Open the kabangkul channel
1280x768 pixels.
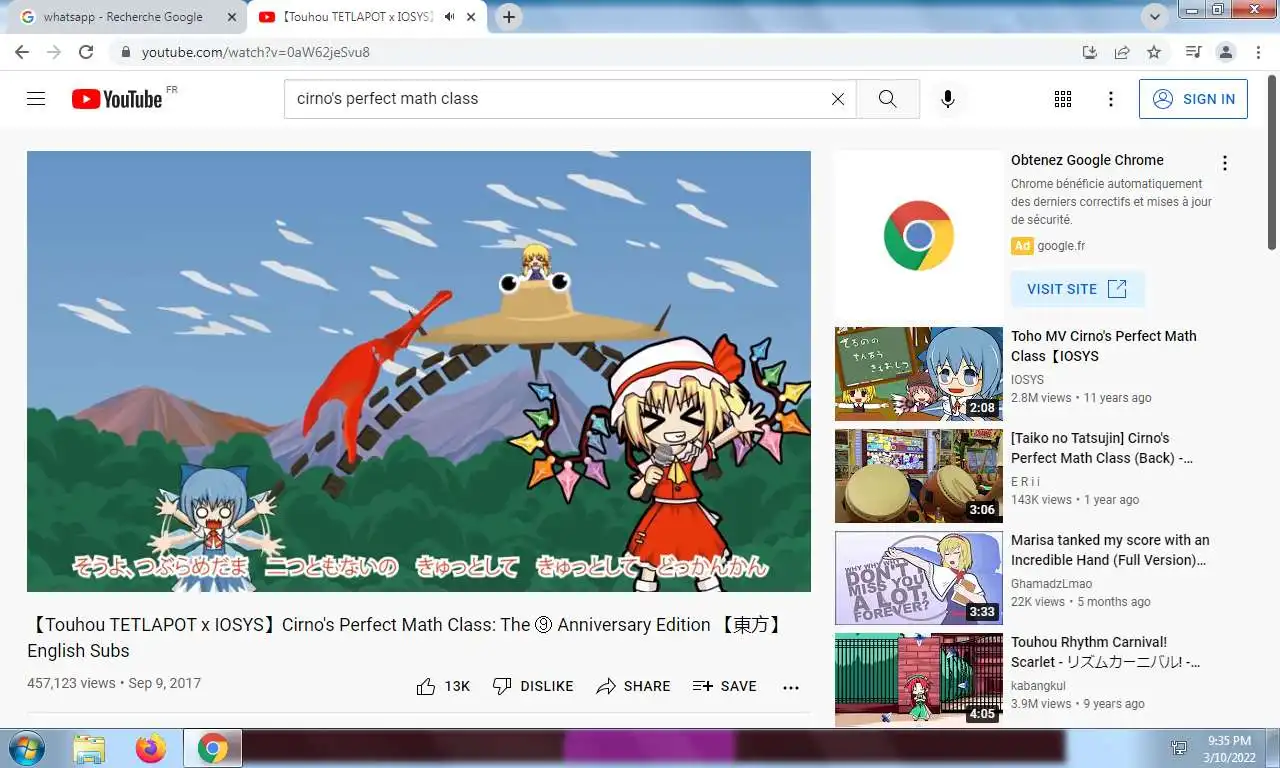[x=1038, y=686]
